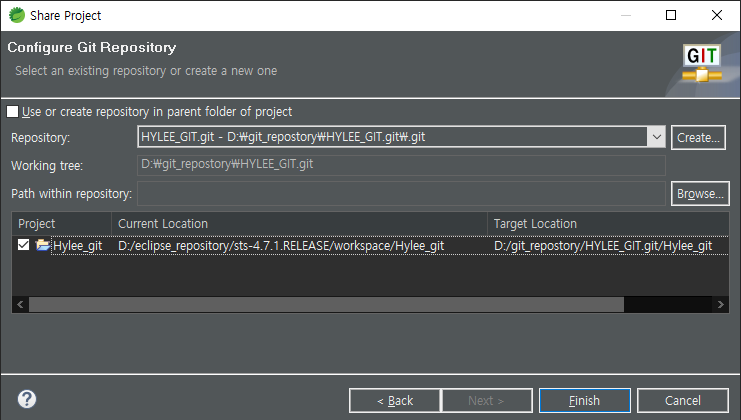This screenshot has height=420, width=741.
Task: Click the GIT wizard banner icon
Action: click(x=702, y=63)
